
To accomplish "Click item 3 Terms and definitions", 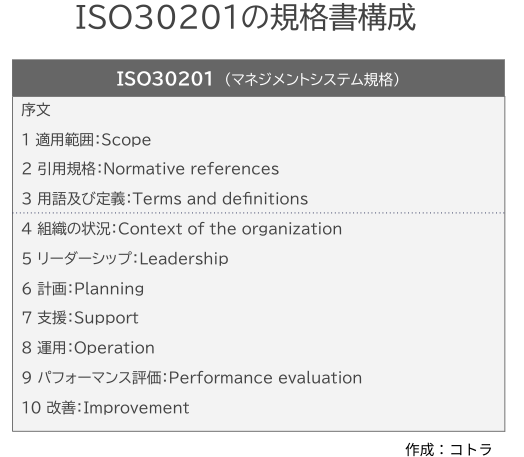I will 165,198.
